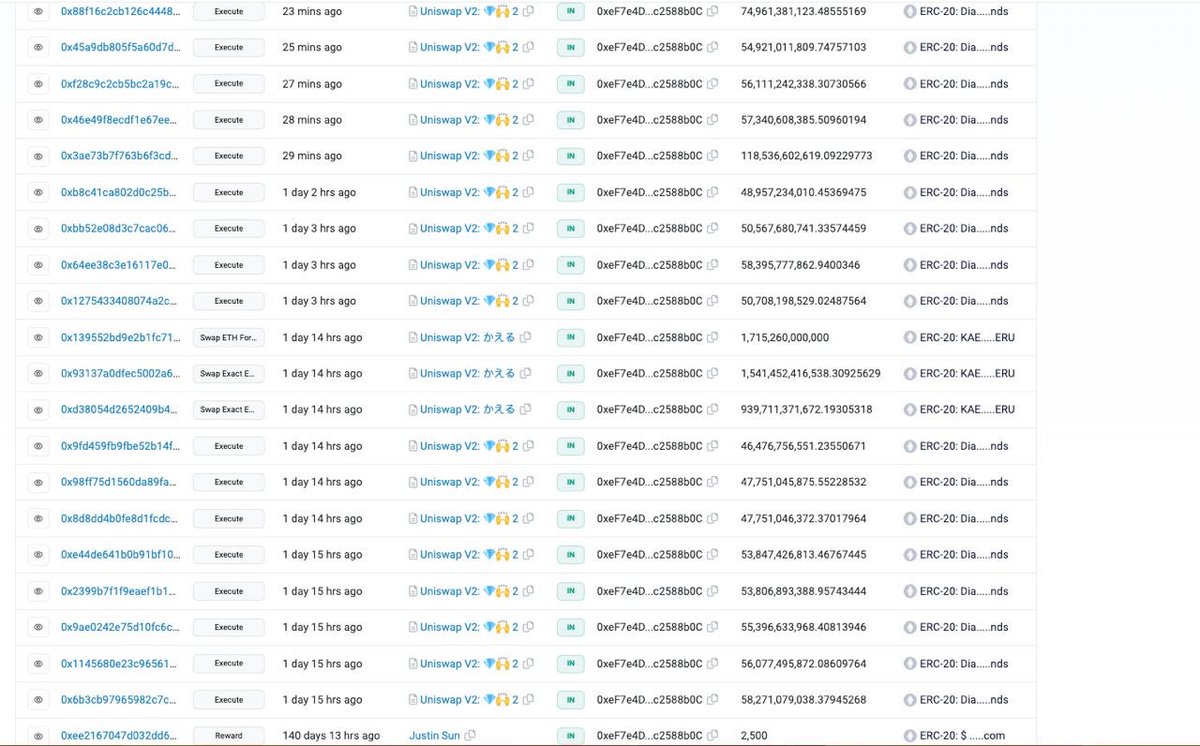This screenshot has height=746, width=1200.
Task: Copy recipient address for amount 118,536,602,619.09229773
Action: pyautogui.click(x=712, y=156)
